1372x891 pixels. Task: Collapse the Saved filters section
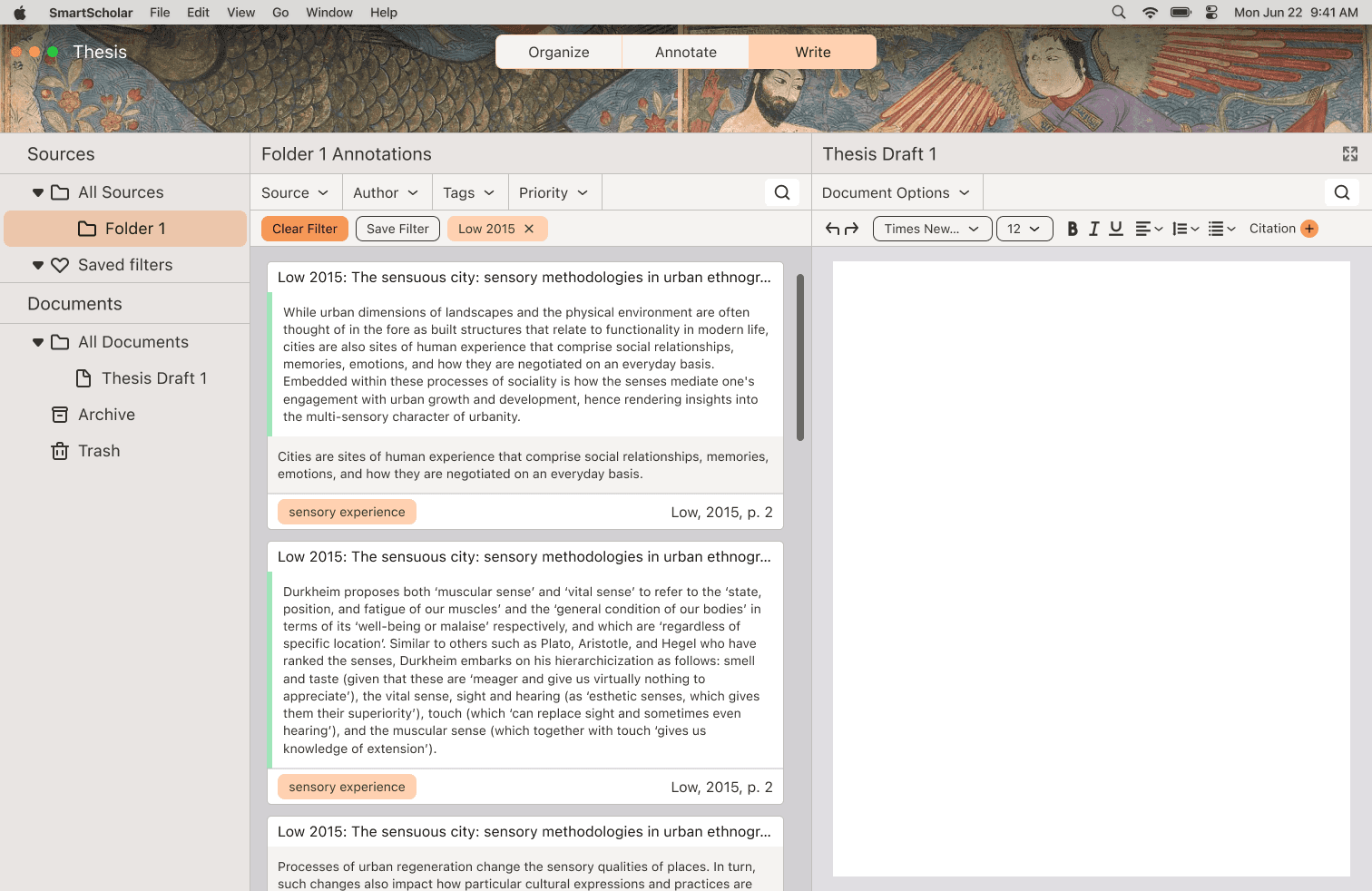[38, 265]
